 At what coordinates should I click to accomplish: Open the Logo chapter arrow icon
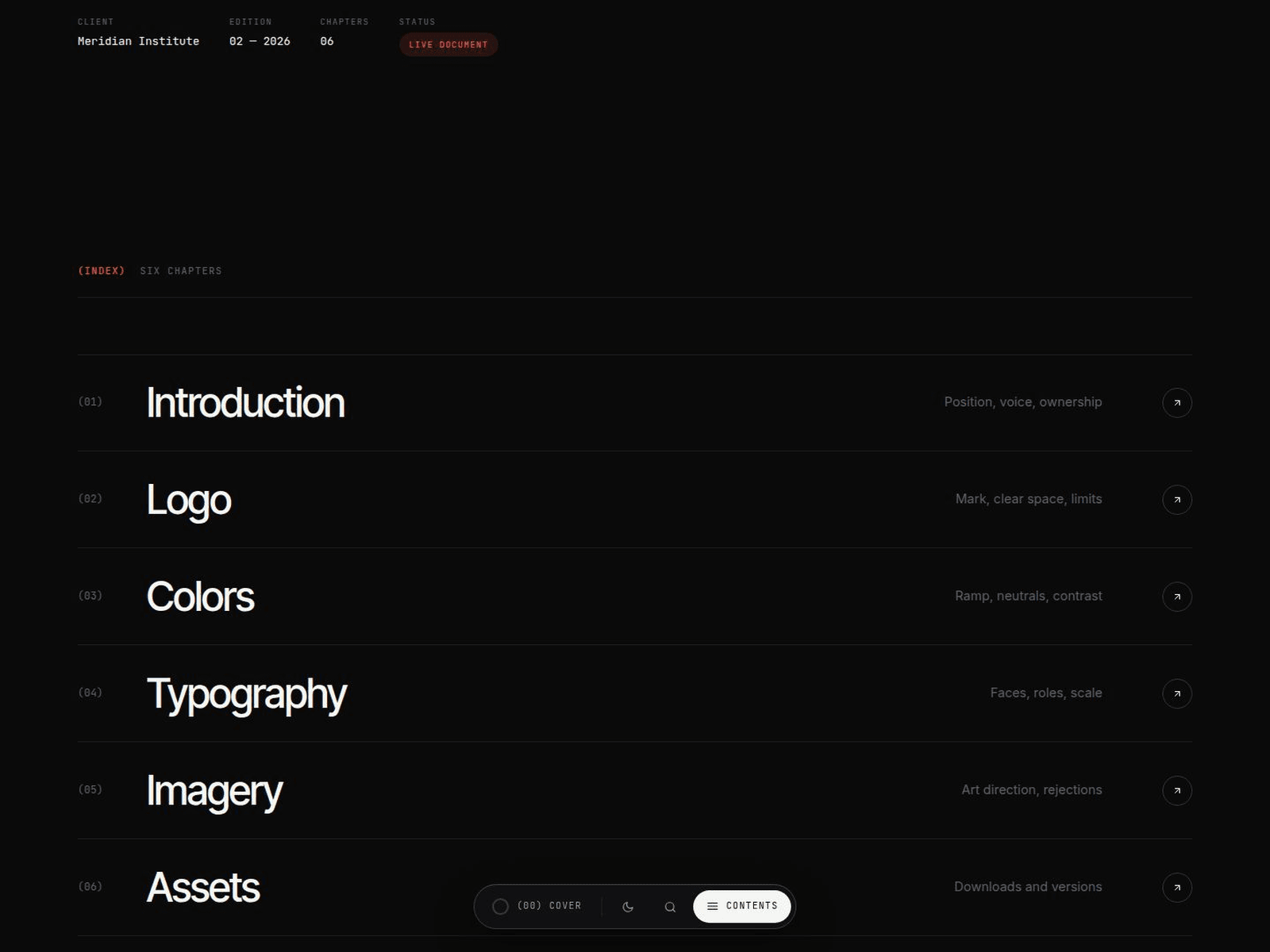point(1177,500)
